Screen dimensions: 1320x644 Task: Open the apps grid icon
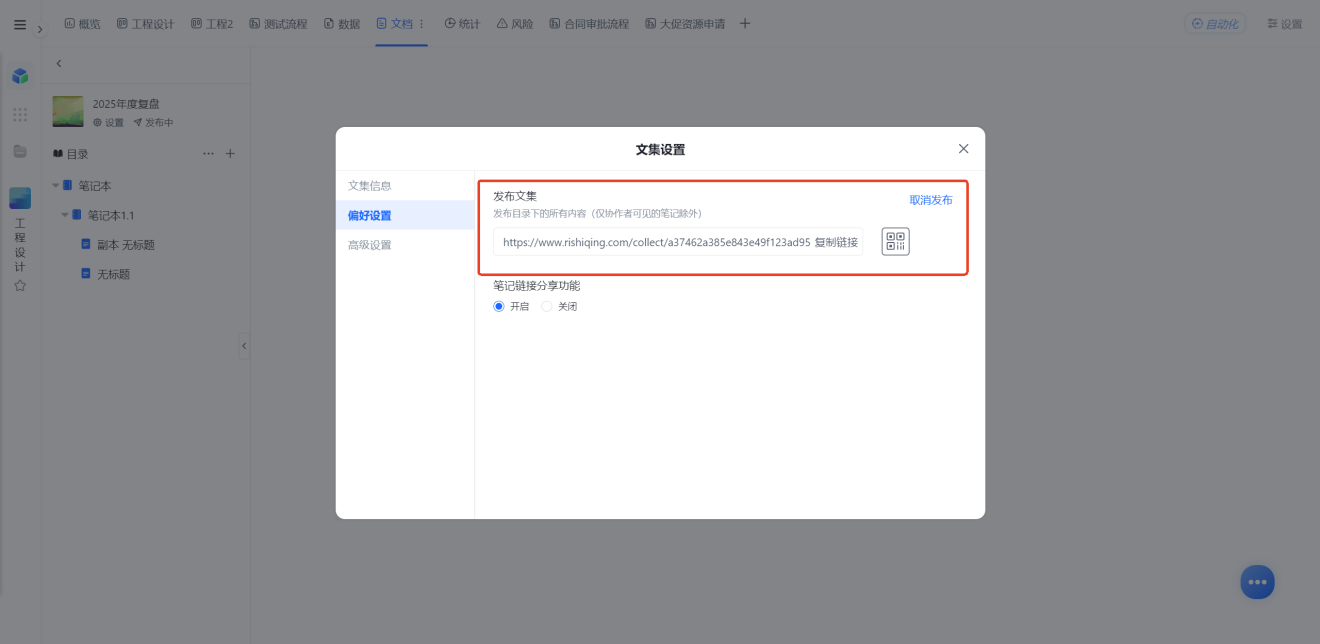click(x=20, y=115)
